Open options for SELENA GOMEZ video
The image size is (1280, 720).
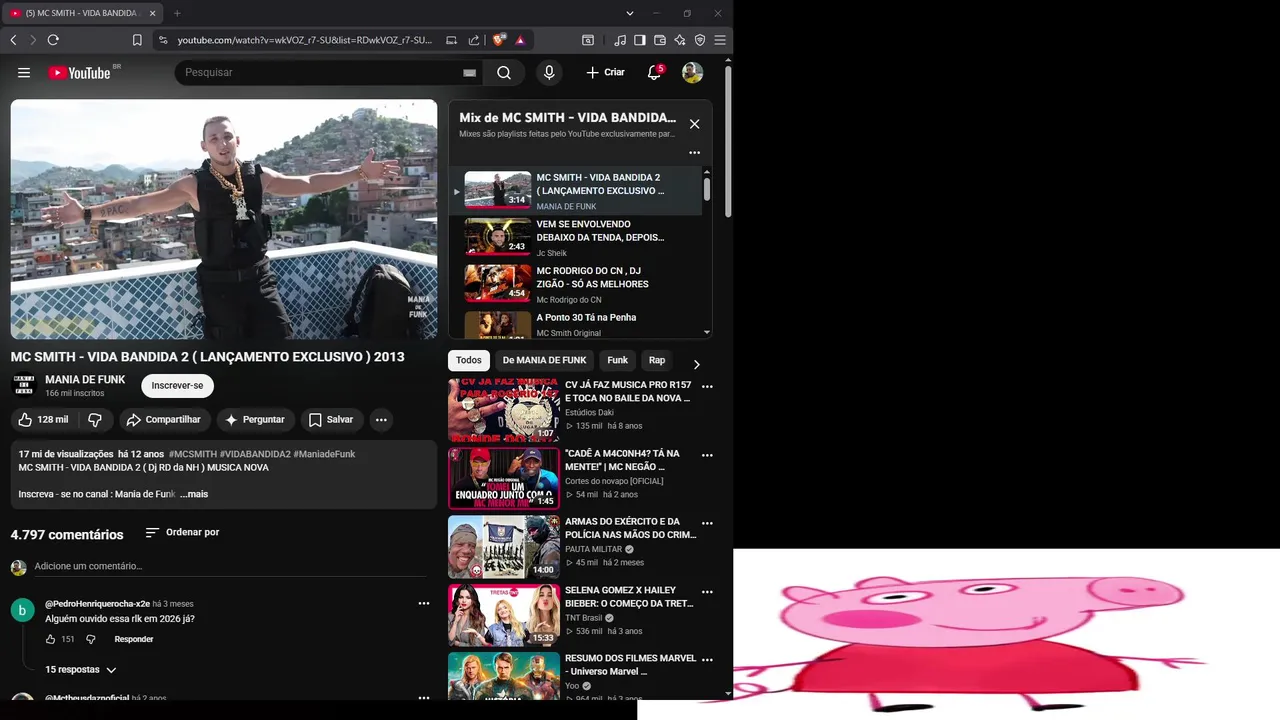(x=707, y=592)
